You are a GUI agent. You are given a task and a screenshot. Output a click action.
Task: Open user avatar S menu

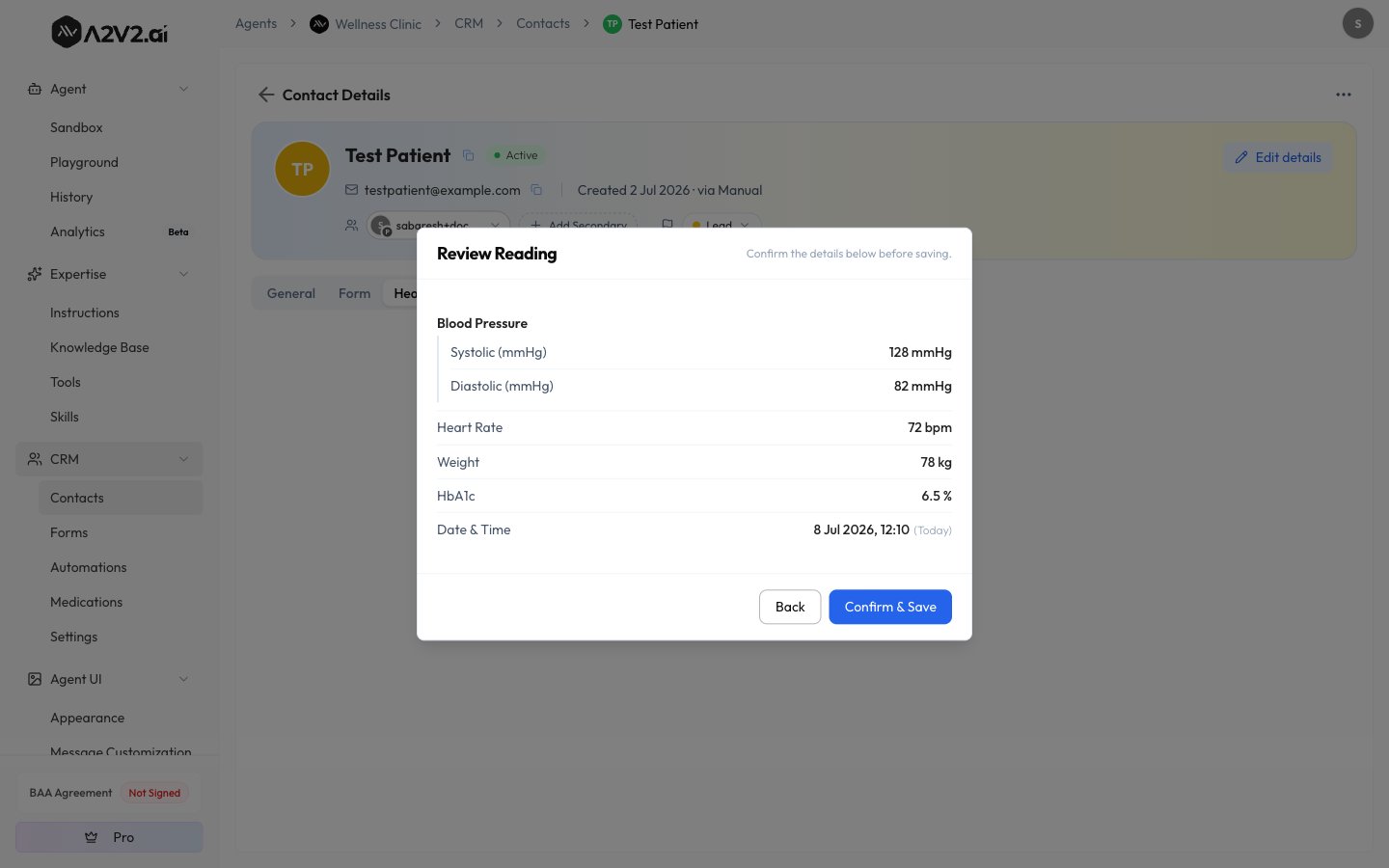tap(1357, 23)
